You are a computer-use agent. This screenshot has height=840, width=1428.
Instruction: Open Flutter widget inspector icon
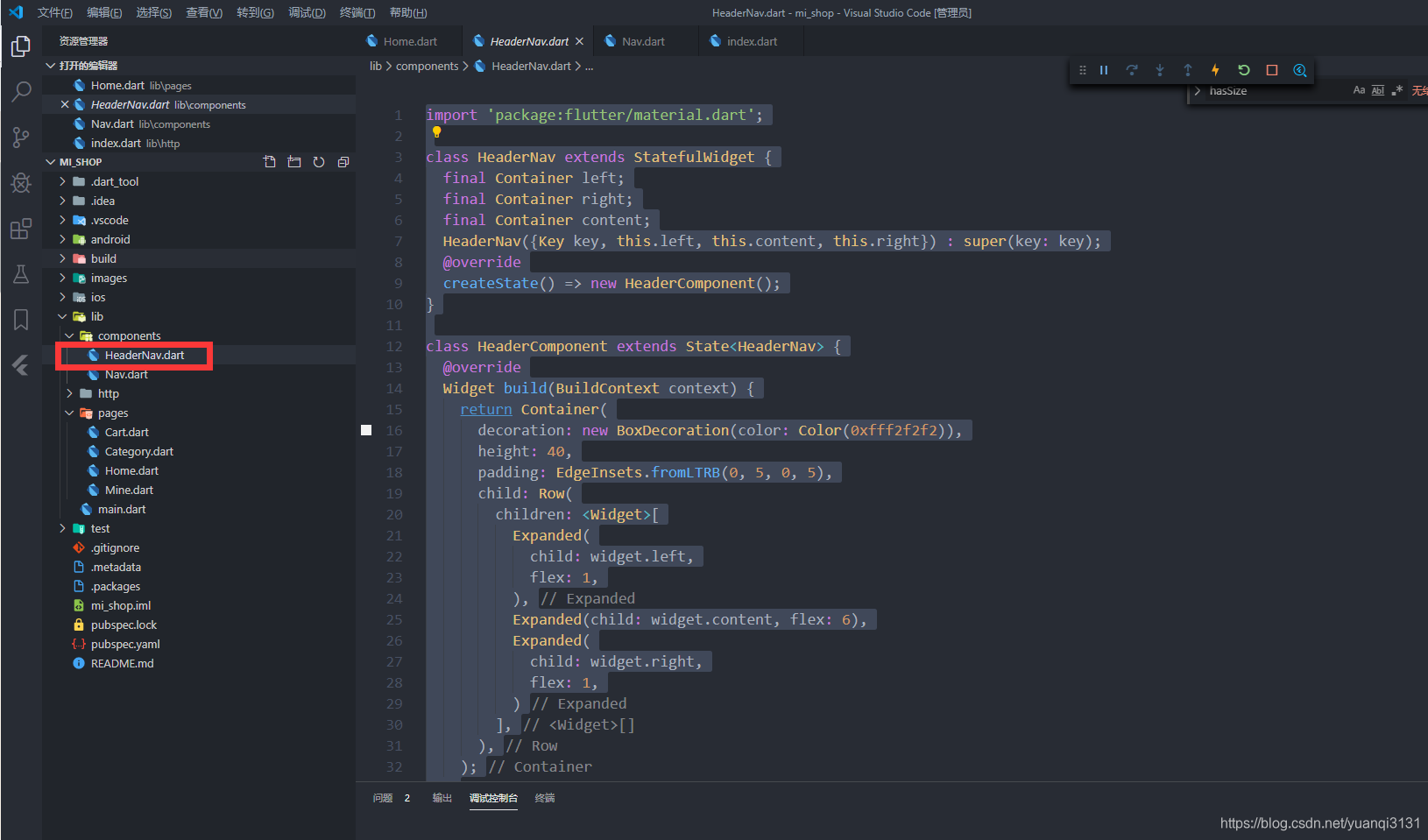point(1300,70)
